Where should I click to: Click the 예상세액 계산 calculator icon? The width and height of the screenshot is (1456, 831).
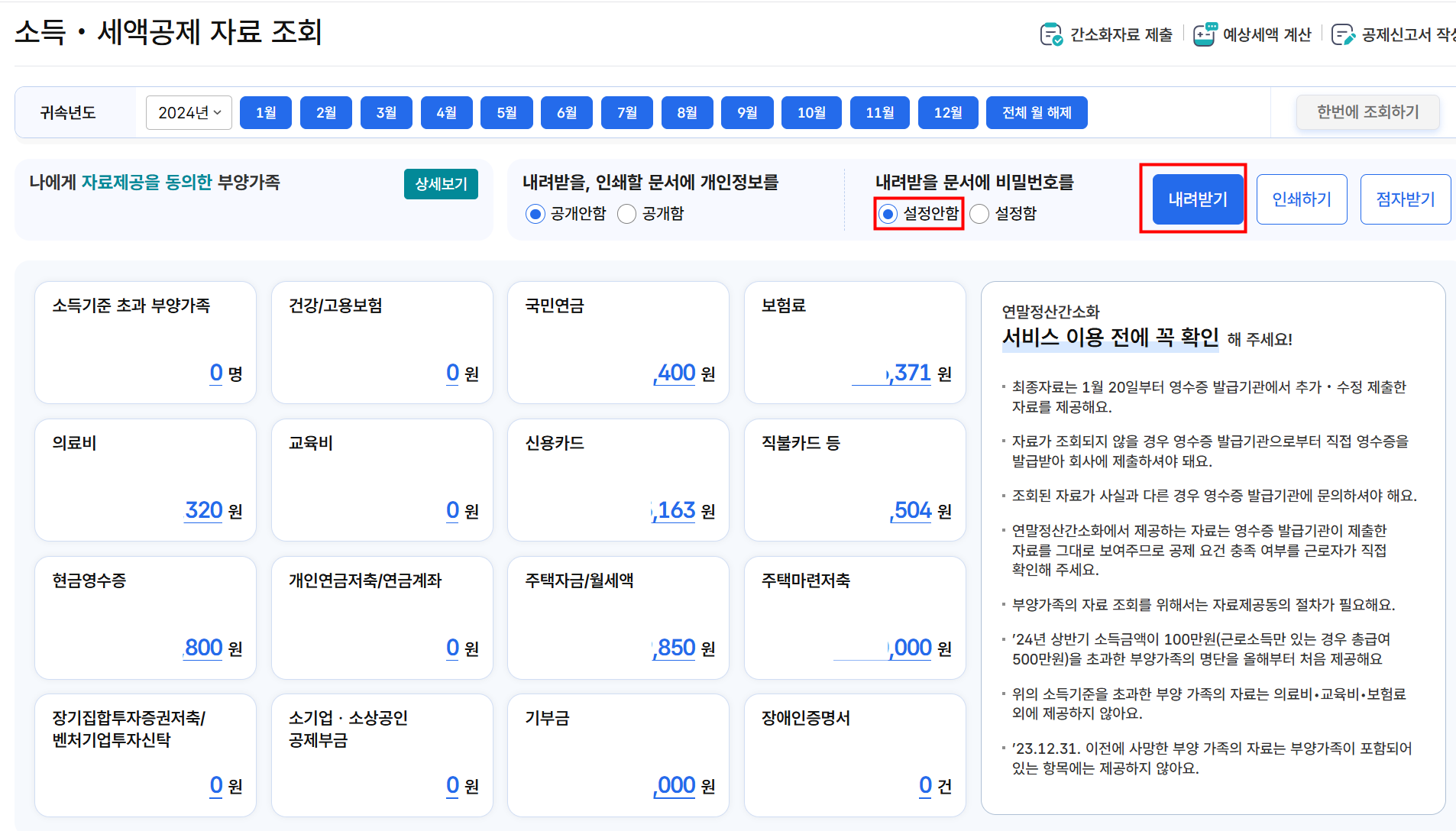click(1205, 34)
